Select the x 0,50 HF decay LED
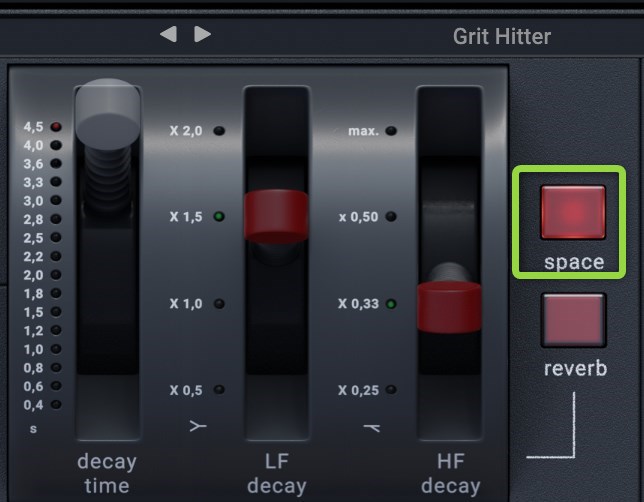Image resolution: width=644 pixels, height=502 pixels. tap(391, 216)
